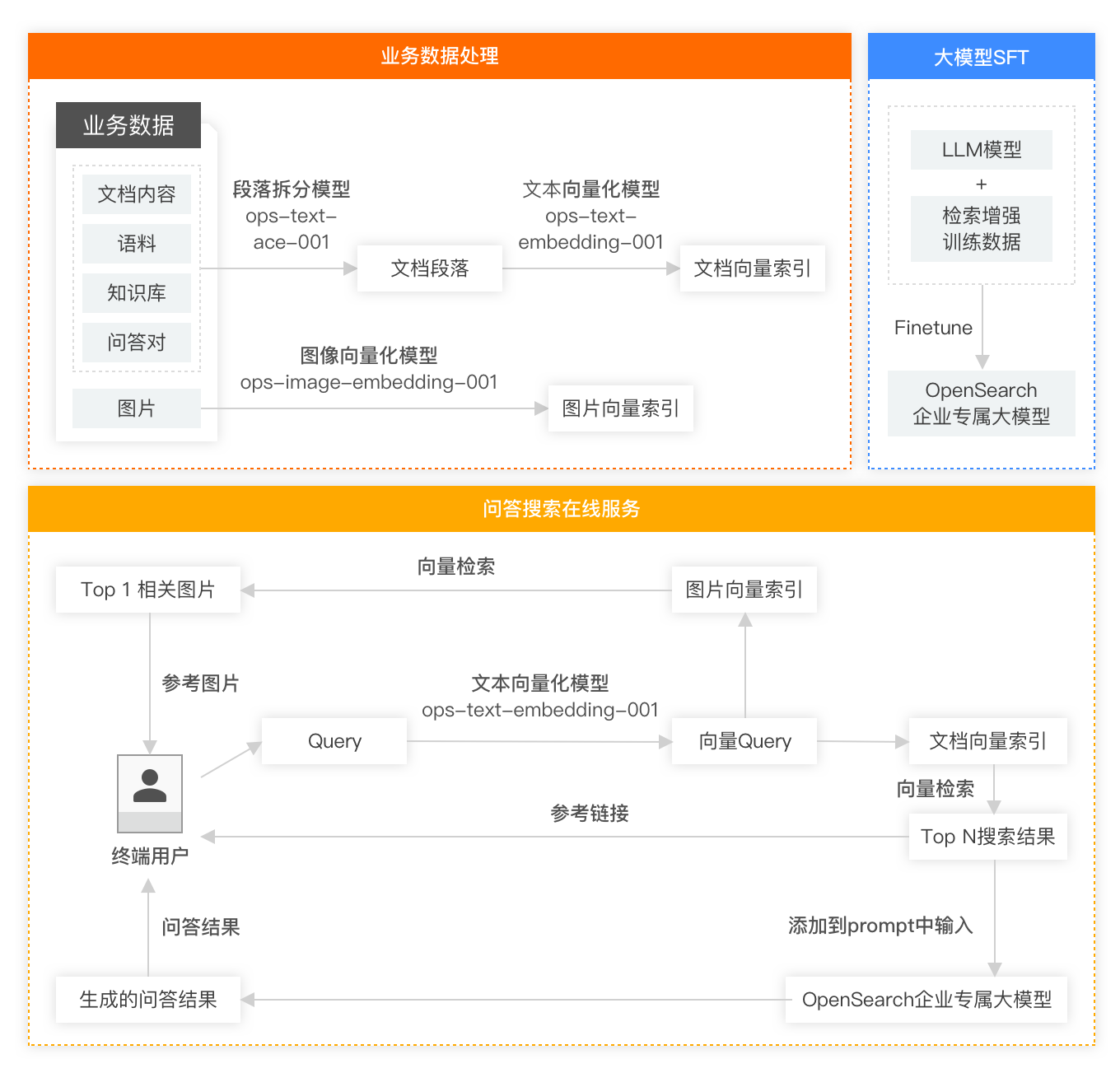Click the 问答结果 label
The width and height of the screenshot is (1120, 1087).
[201, 927]
